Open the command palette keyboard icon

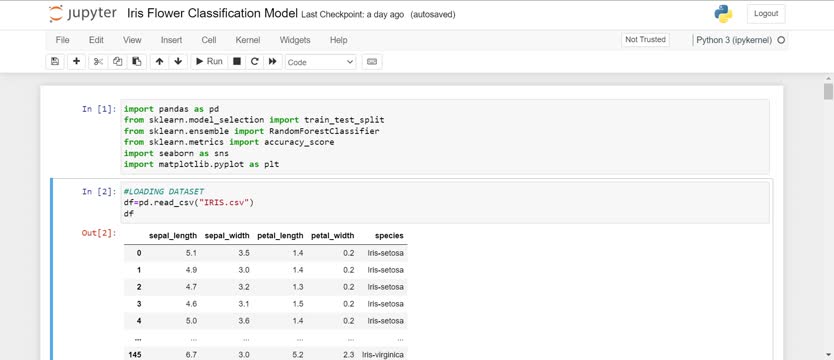tap(372, 62)
